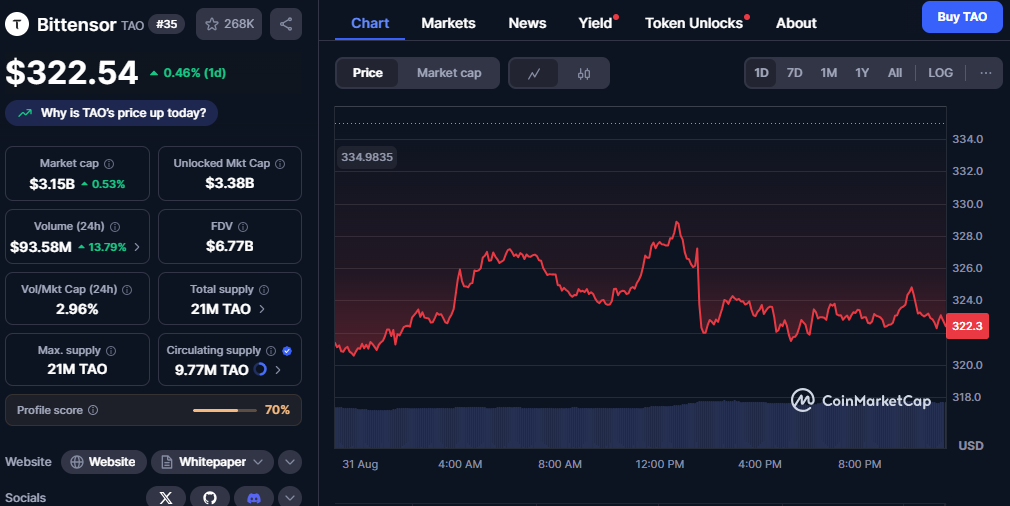Viewport: 1010px width, 506px height.
Task: Click Total supply info icon
Action: tap(263, 290)
